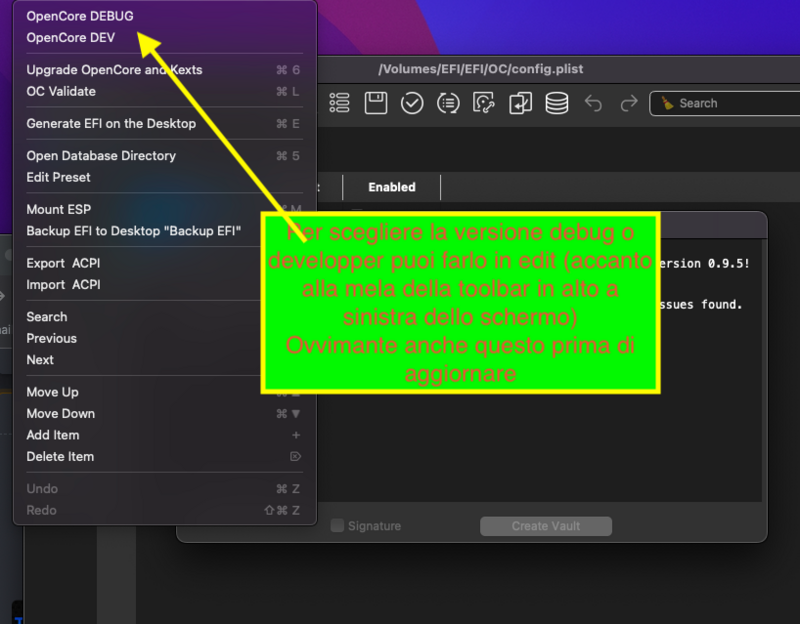Click the Enabled column header

pos(391,187)
